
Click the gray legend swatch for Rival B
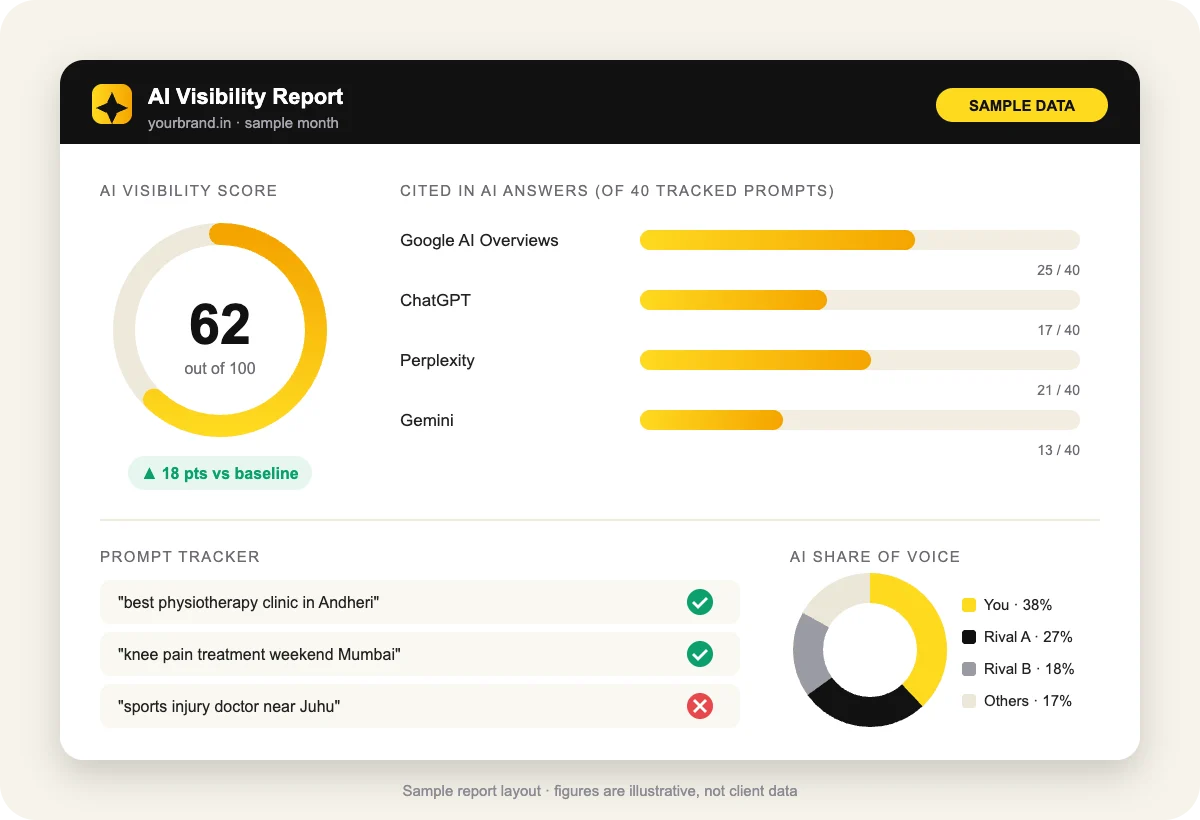click(968, 669)
